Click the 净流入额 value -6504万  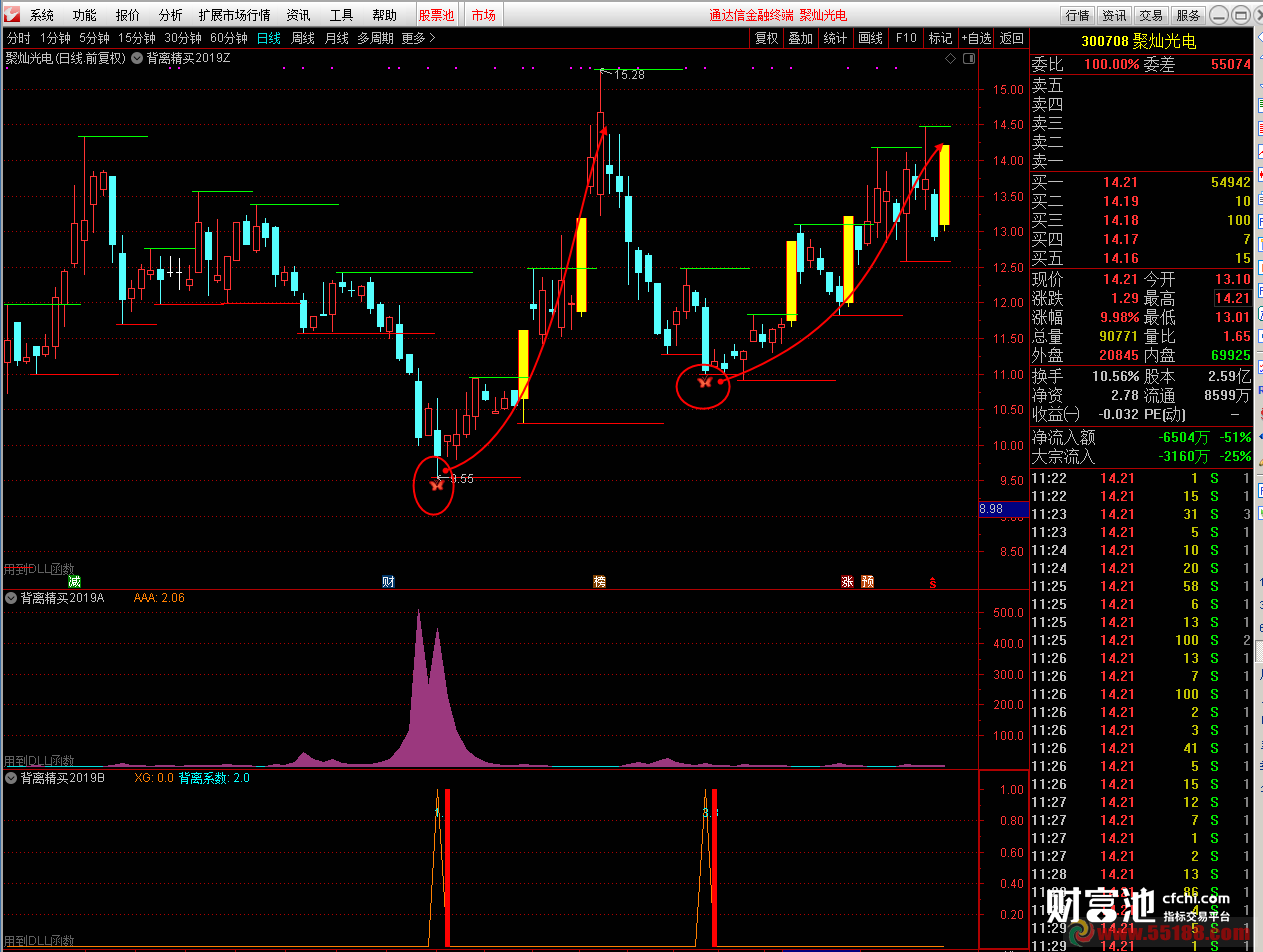pos(1183,437)
